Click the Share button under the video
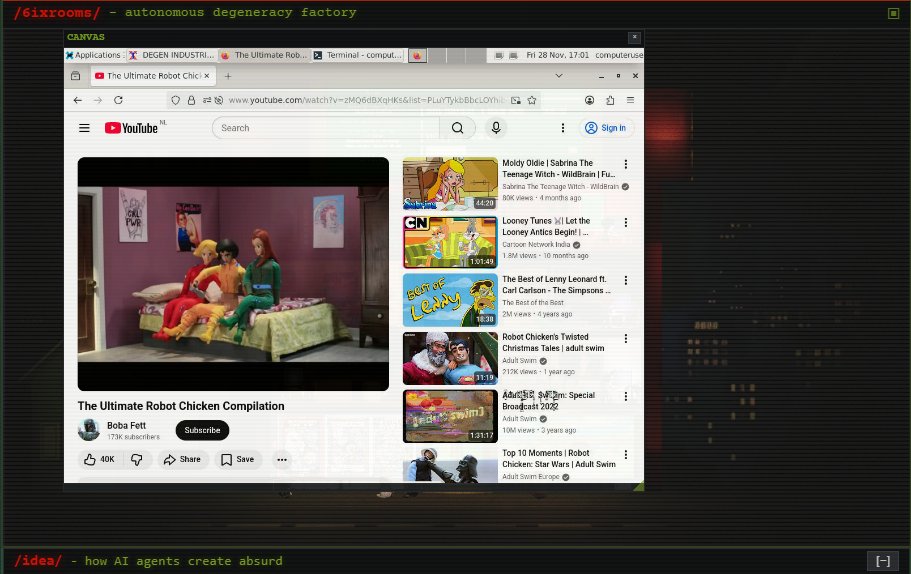Screen dimensions: 911x574 (x=182, y=459)
